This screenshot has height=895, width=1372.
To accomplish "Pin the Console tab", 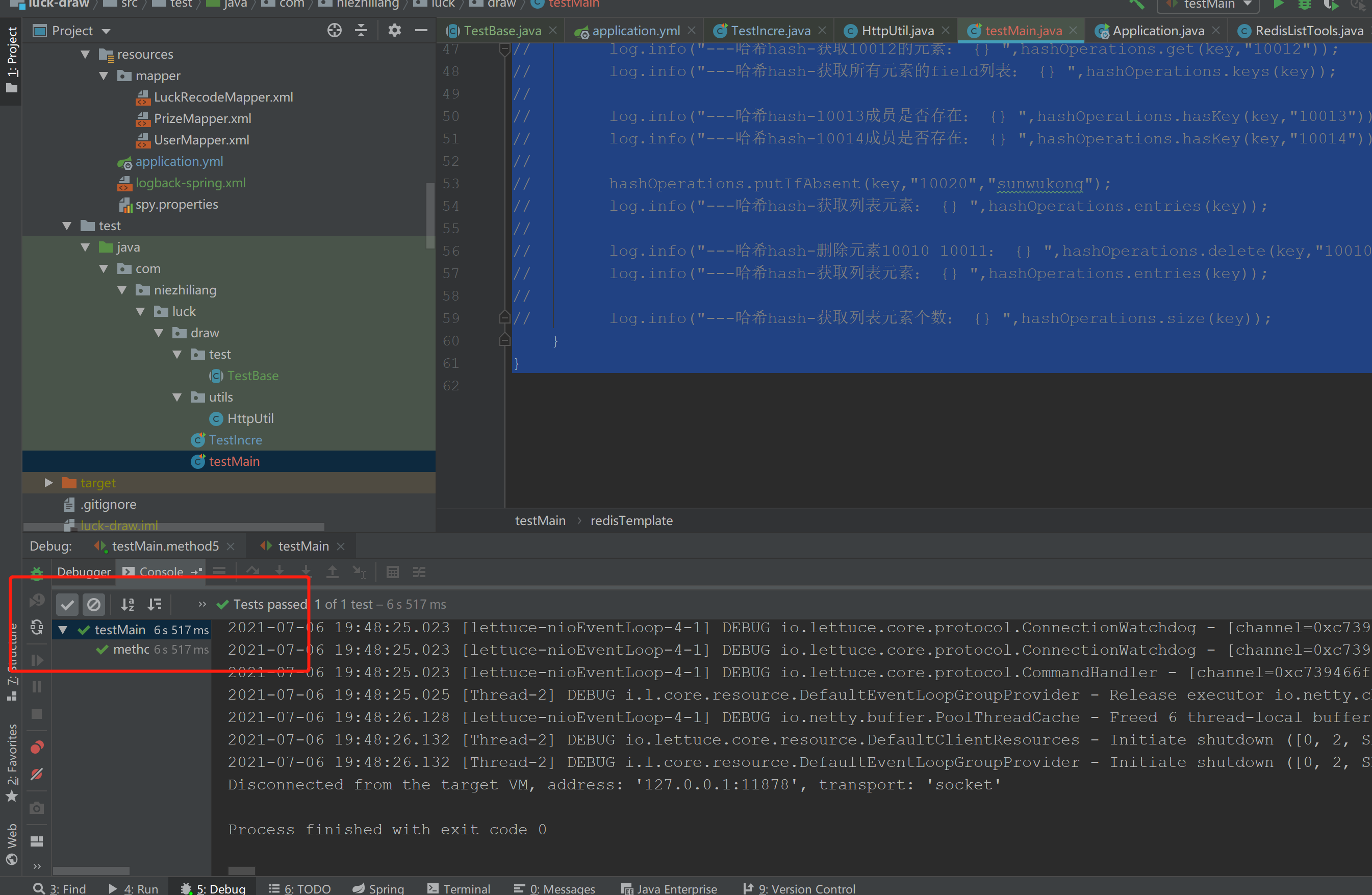I will tap(196, 571).
